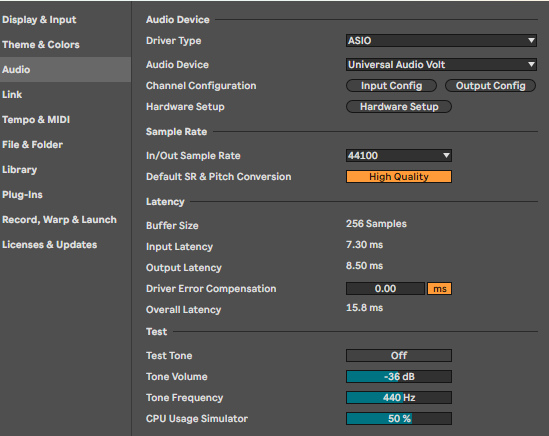Open the Display & Input preferences tab
This screenshot has height=436, width=549.
[x=65, y=20]
